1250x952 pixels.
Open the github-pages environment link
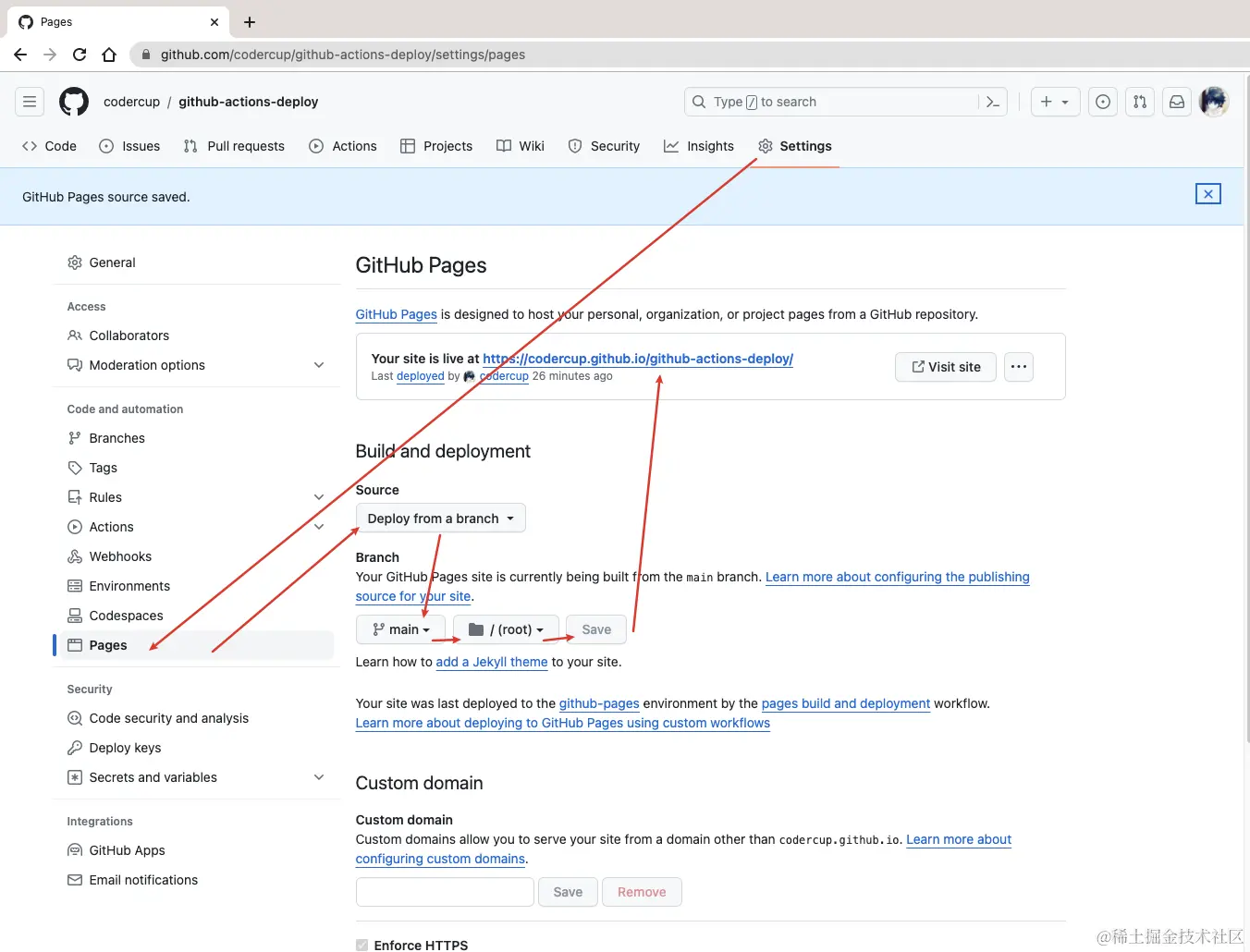coord(599,703)
